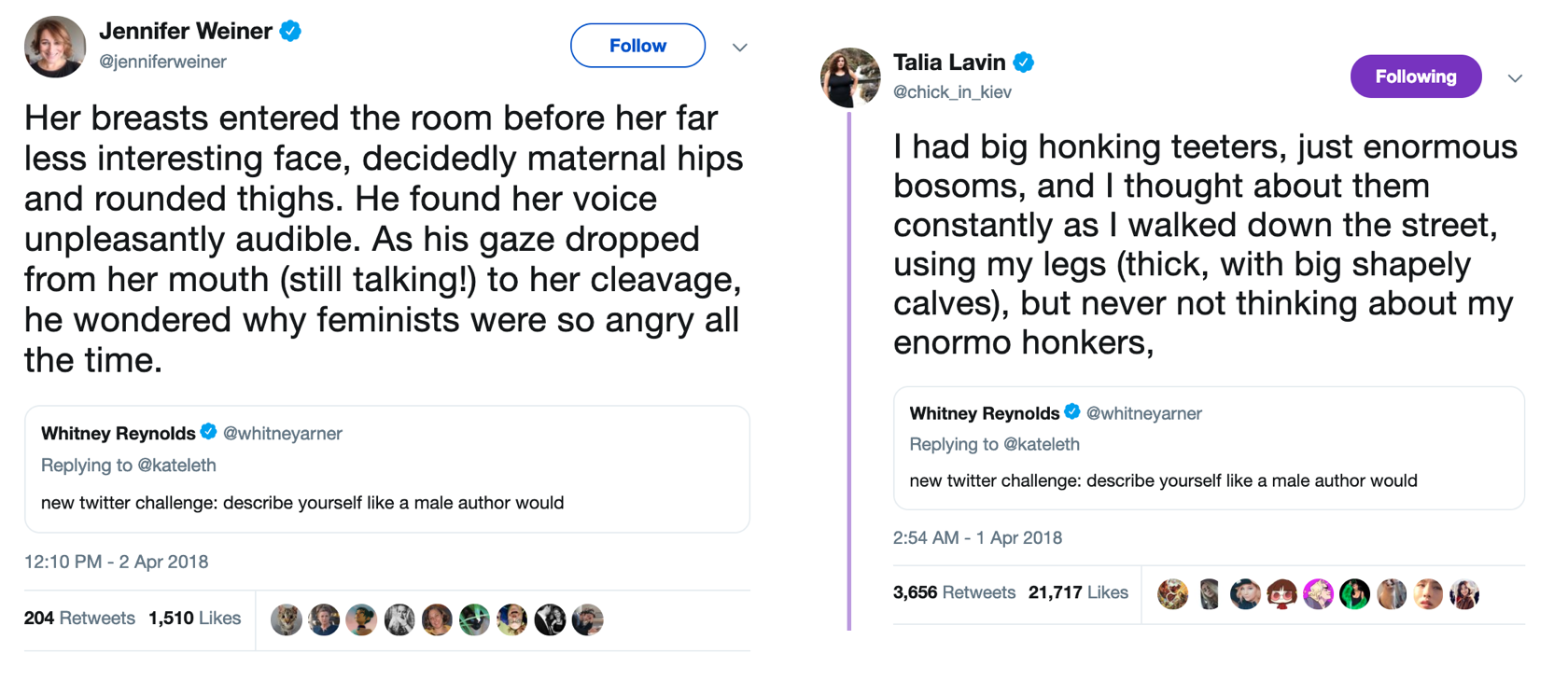
Task: View the 3,656 Retweets list
Action: coord(954,592)
